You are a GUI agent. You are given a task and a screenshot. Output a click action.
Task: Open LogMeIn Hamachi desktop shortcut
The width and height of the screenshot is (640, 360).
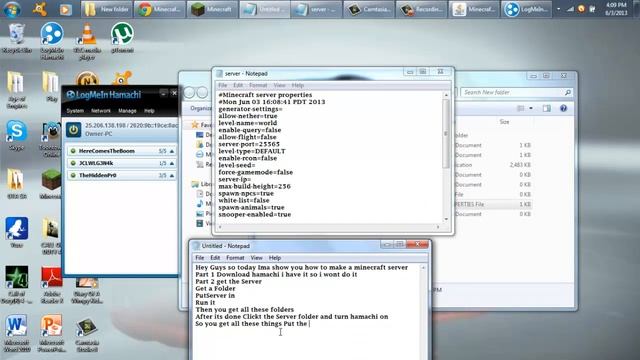pyautogui.click(x=52, y=41)
